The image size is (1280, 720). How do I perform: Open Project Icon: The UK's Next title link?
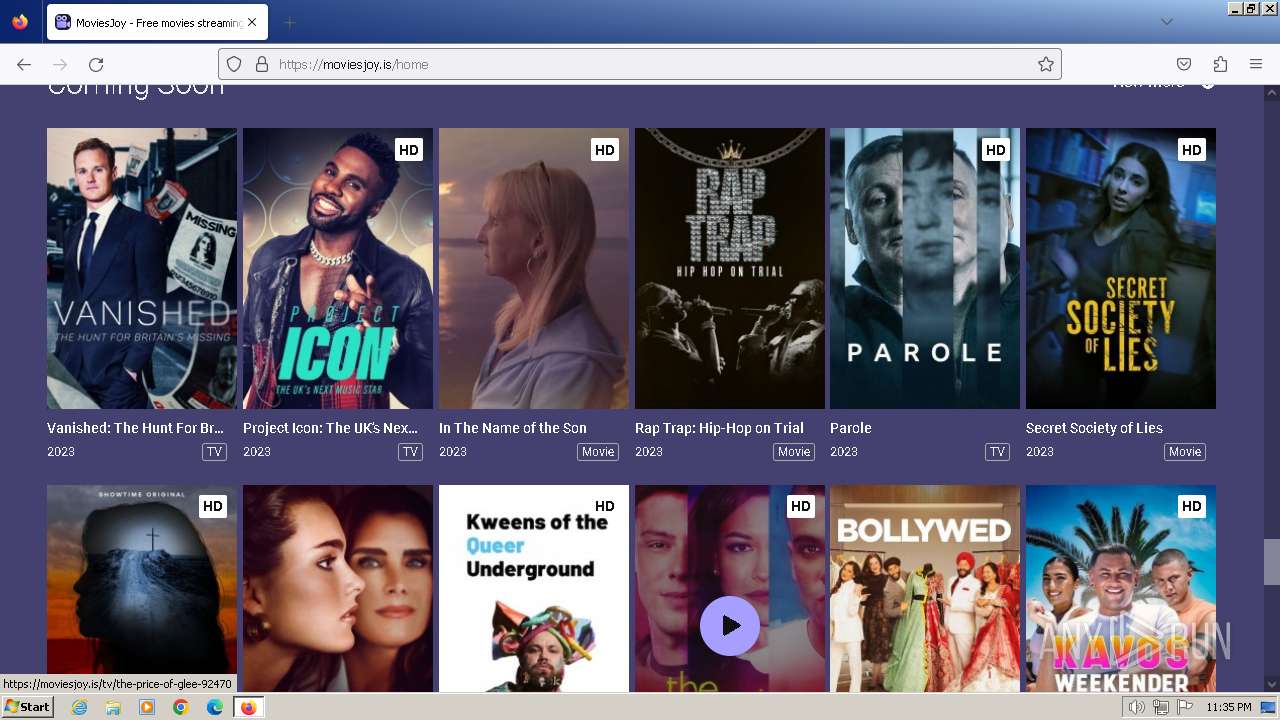click(330, 428)
